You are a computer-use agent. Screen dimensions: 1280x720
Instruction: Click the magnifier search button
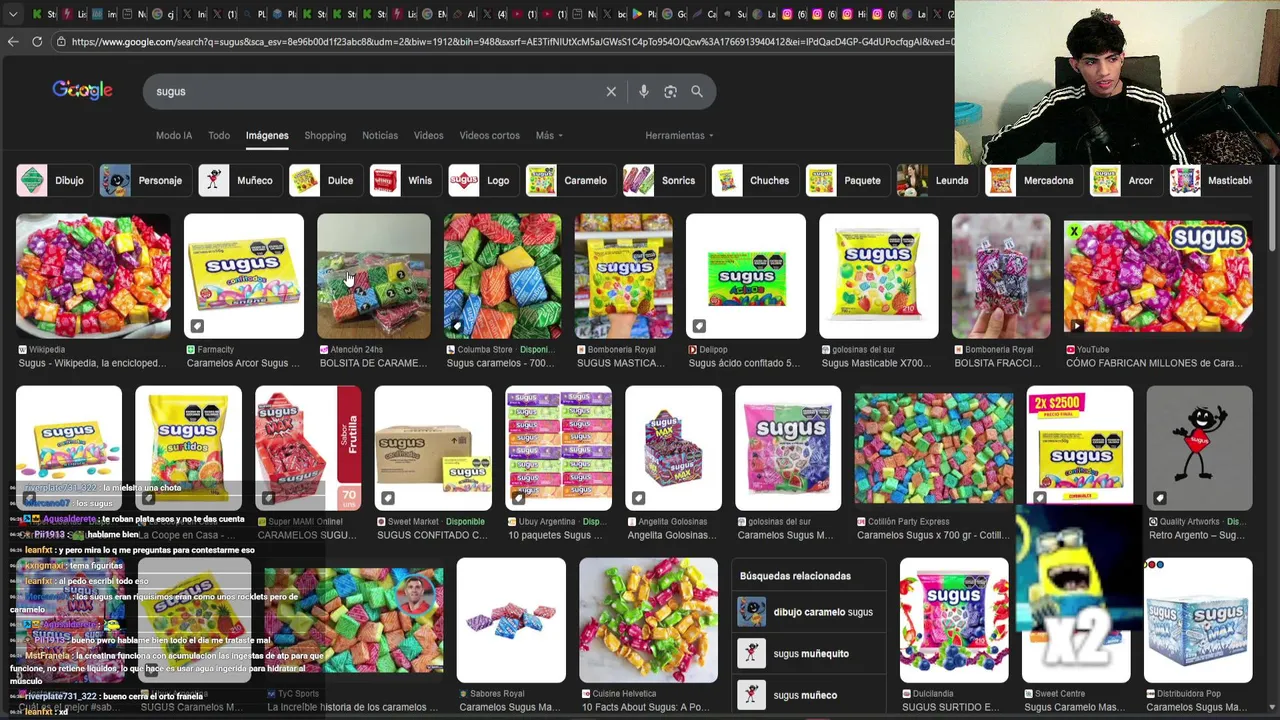tap(697, 91)
